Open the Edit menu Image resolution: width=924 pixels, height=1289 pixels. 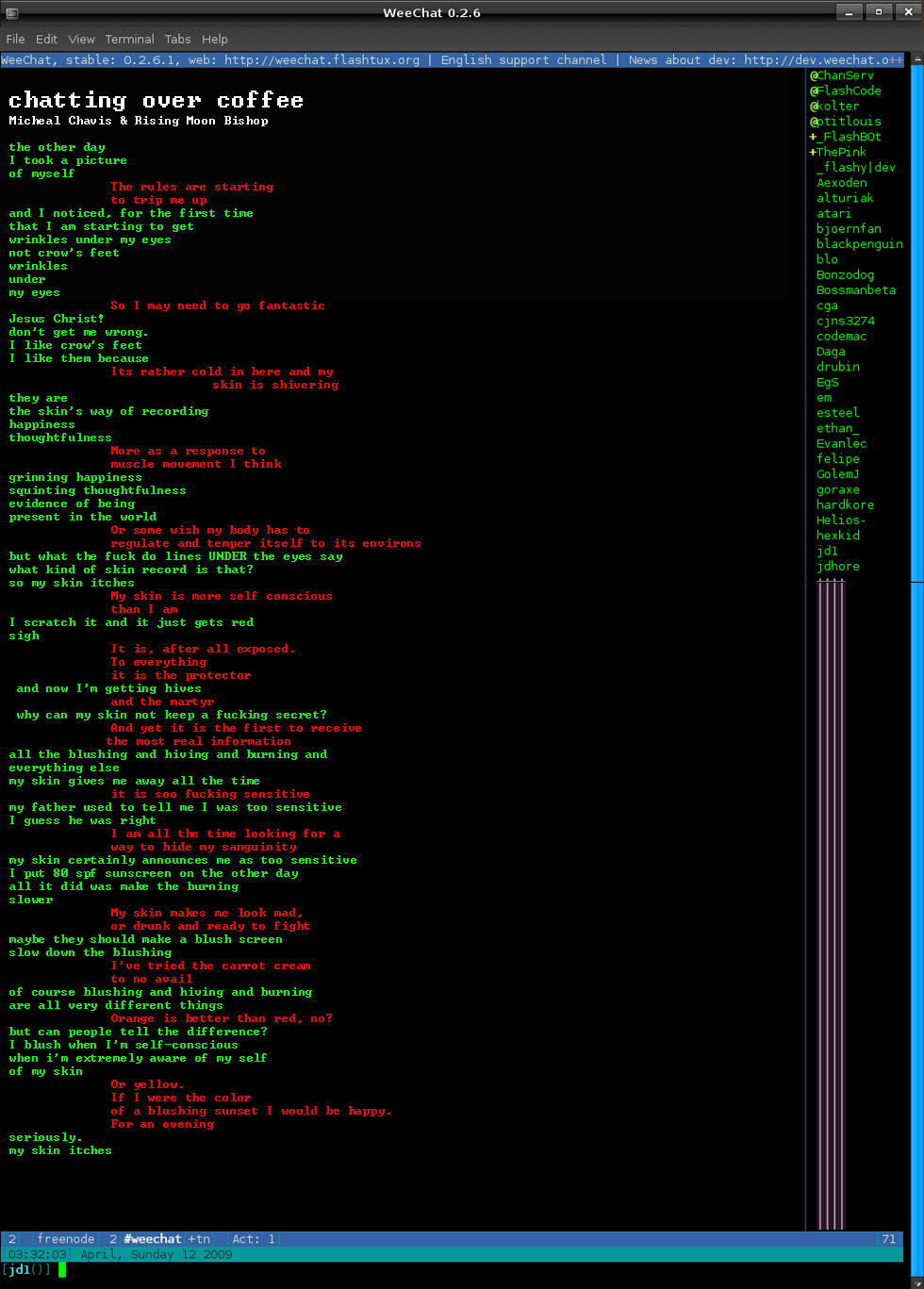[x=46, y=39]
